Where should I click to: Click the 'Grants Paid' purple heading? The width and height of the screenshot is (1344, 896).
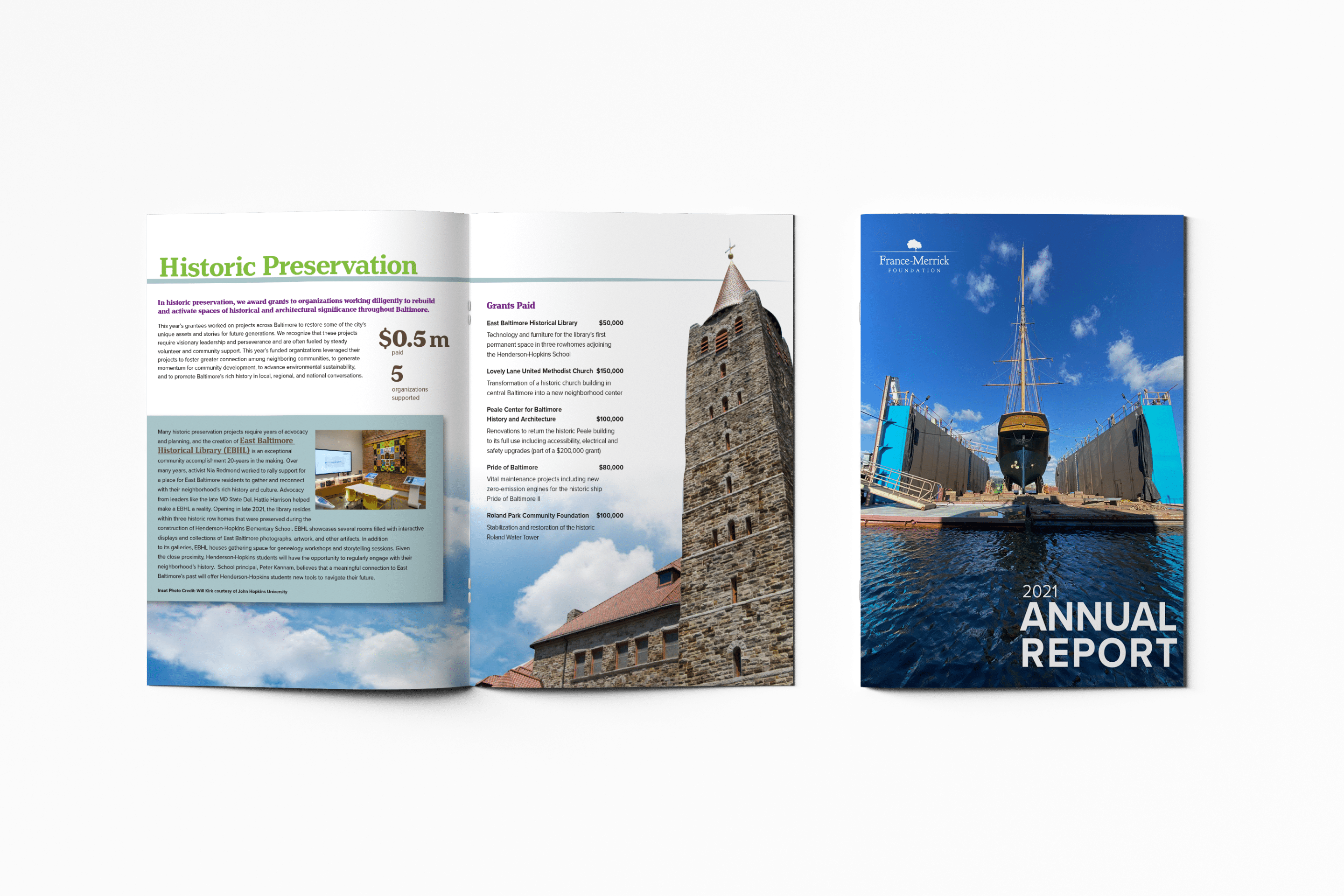coord(511,305)
